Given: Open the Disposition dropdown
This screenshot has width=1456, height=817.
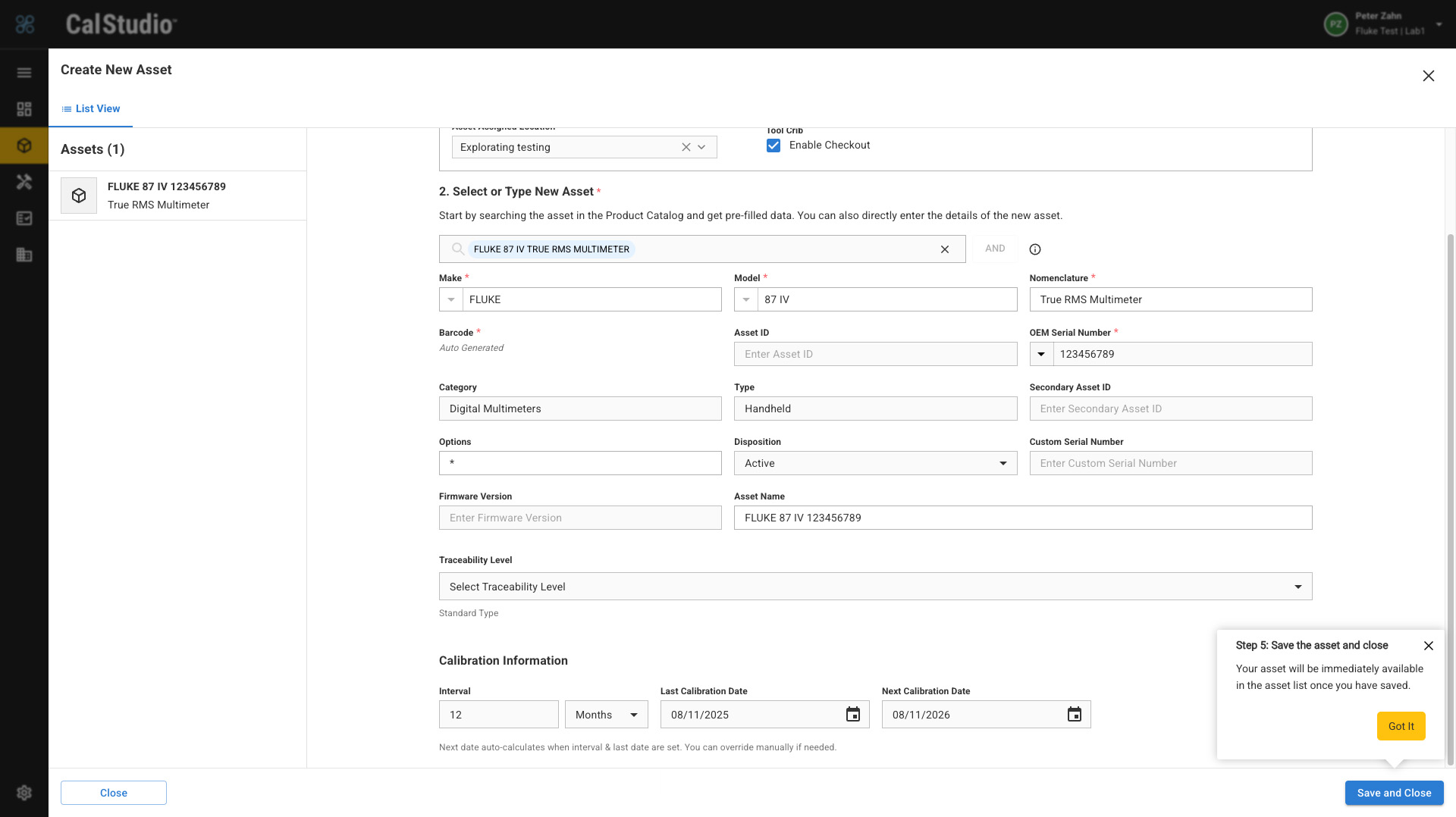Looking at the screenshot, I should 875,463.
